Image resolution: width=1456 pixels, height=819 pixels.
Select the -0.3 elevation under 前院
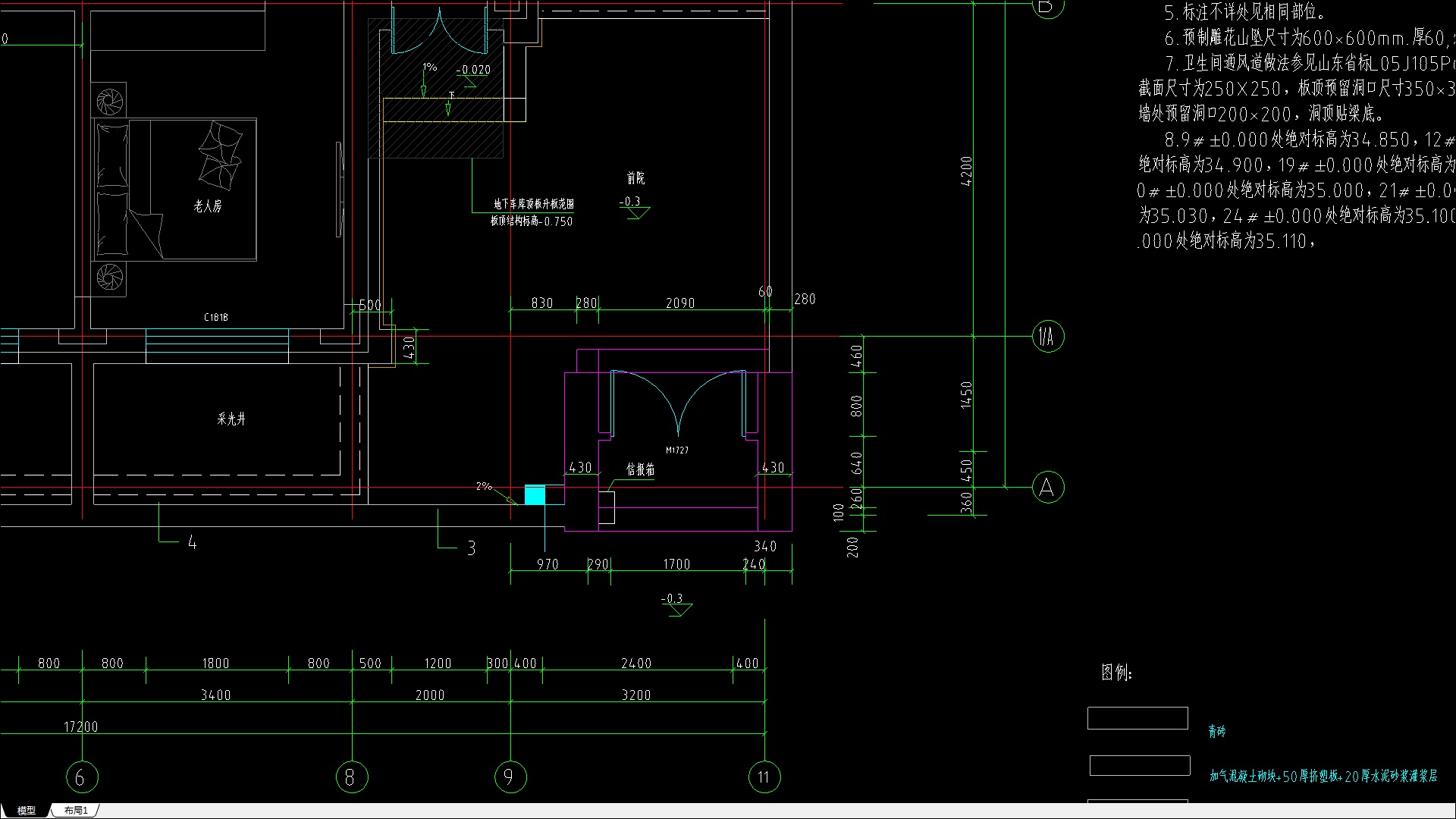[630, 202]
